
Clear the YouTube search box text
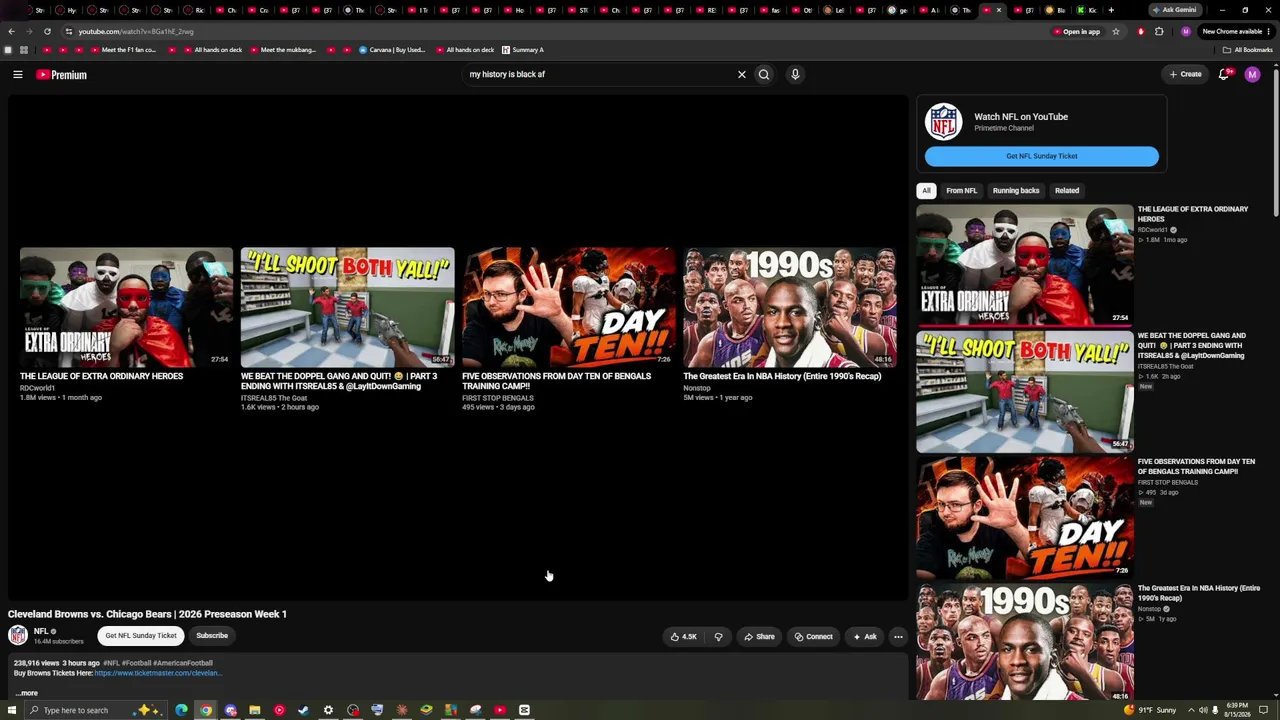pyautogui.click(x=742, y=74)
